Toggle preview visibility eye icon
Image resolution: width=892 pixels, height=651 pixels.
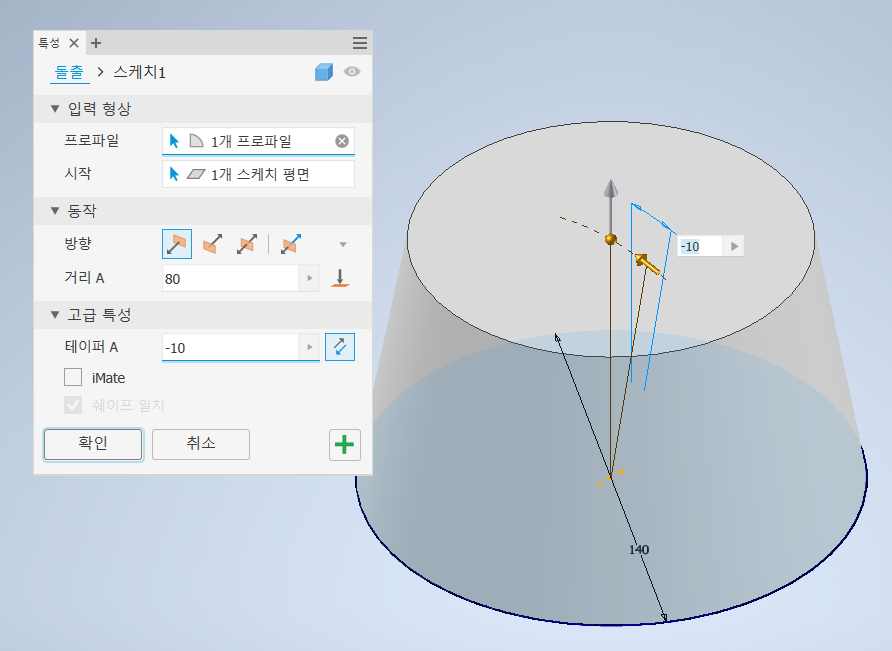(352, 72)
